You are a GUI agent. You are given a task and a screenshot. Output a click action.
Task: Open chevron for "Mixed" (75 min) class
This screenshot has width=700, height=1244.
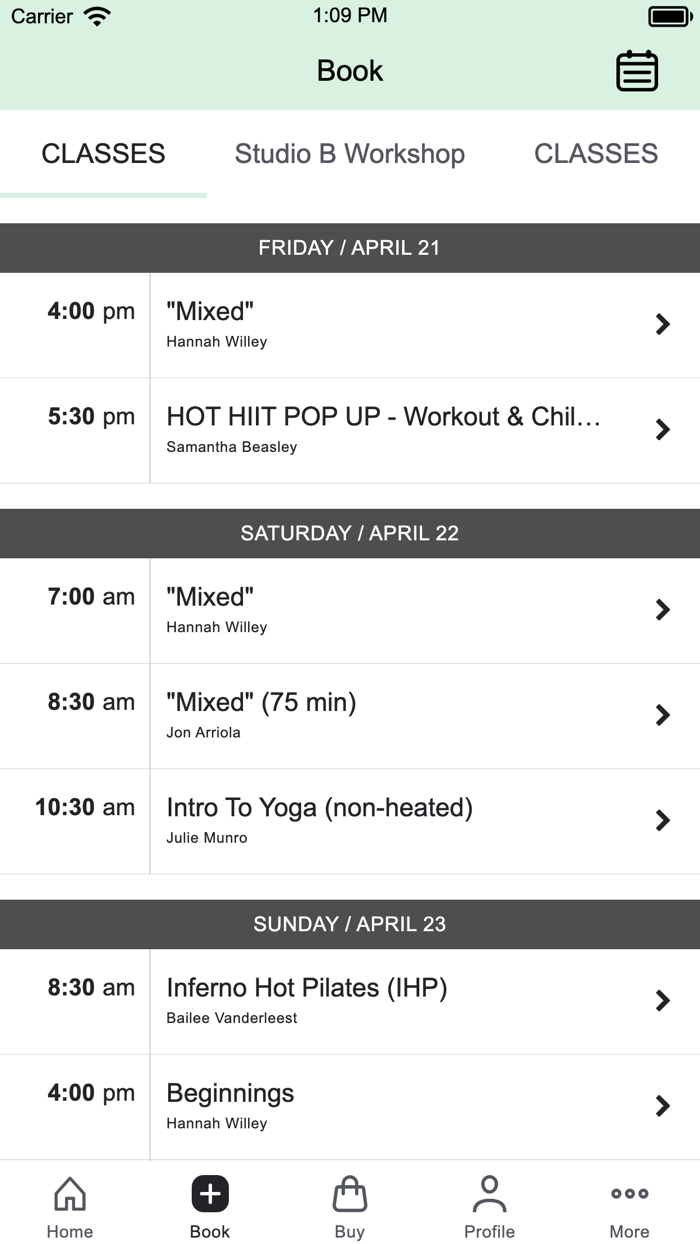662,715
